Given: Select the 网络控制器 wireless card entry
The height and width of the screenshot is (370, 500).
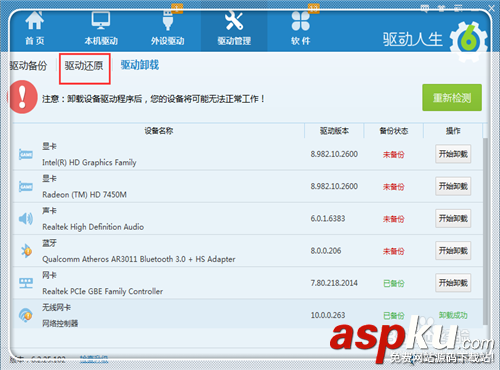Looking at the screenshot, I should coord(60,323).
